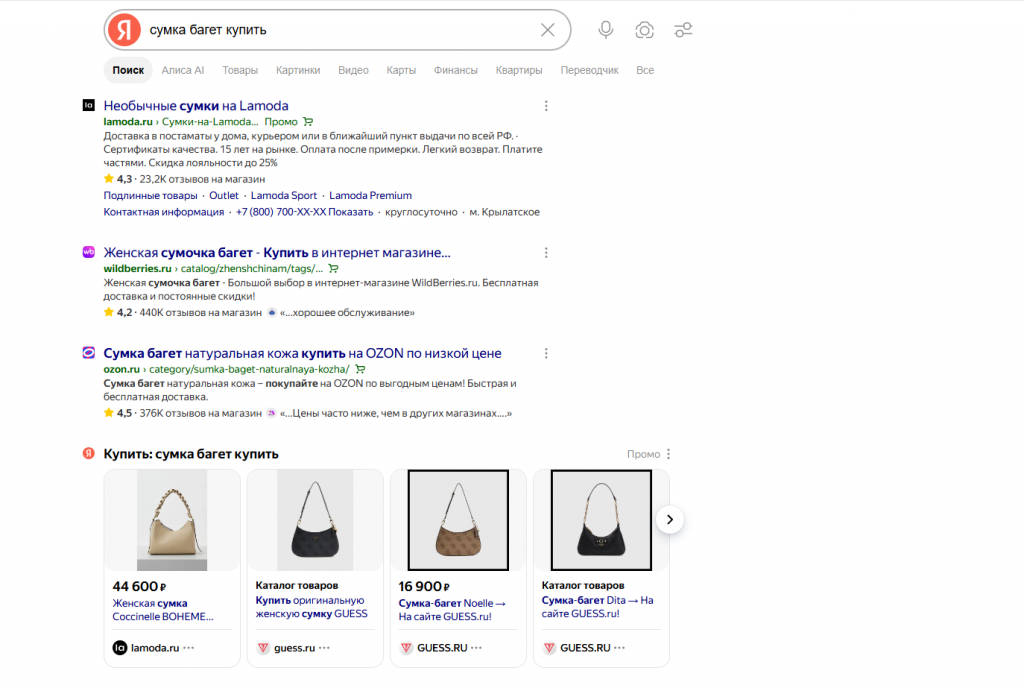Open Lamoda Premium sitelink

click(370, 195)
